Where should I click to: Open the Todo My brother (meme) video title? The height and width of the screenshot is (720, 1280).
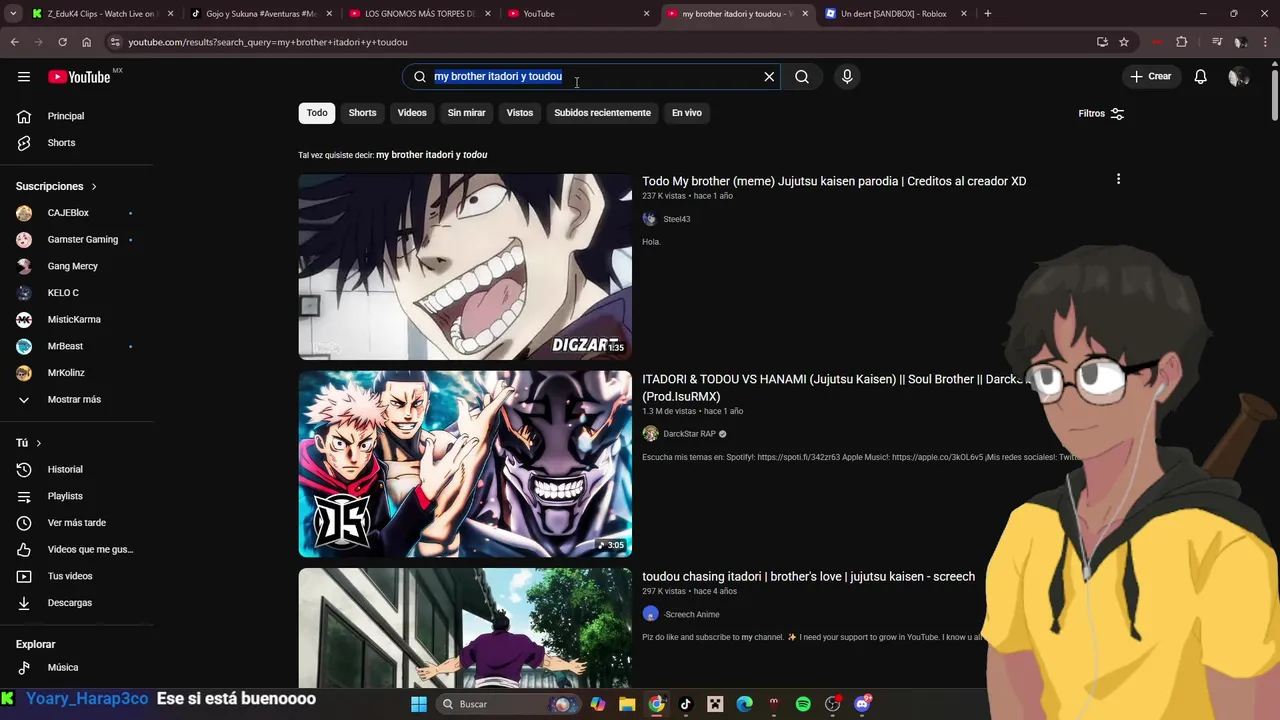[x=834, y=181]
